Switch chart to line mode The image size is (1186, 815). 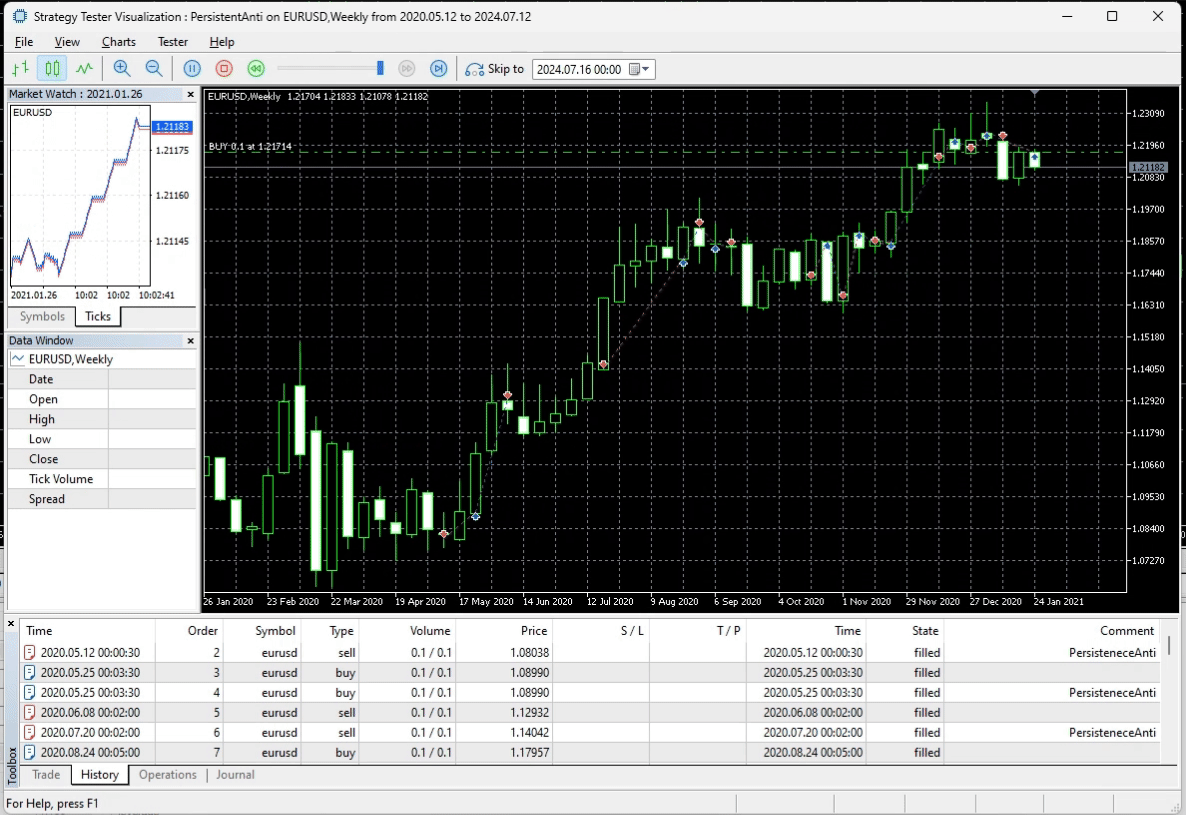[x=84, y=68]
